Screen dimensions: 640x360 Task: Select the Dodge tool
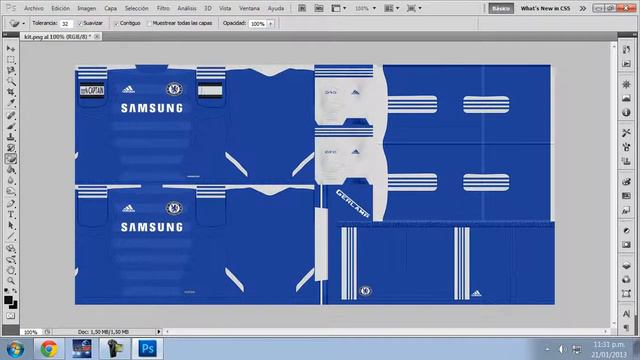11,191
